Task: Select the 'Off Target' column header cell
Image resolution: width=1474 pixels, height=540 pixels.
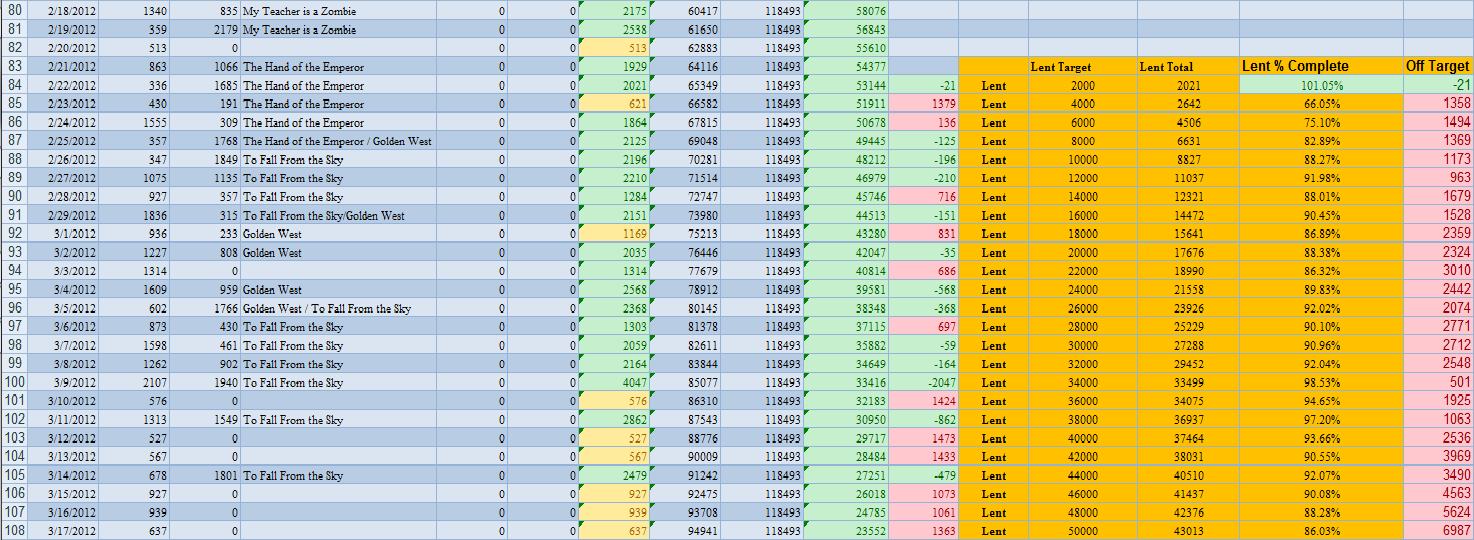Action: 1437,66
